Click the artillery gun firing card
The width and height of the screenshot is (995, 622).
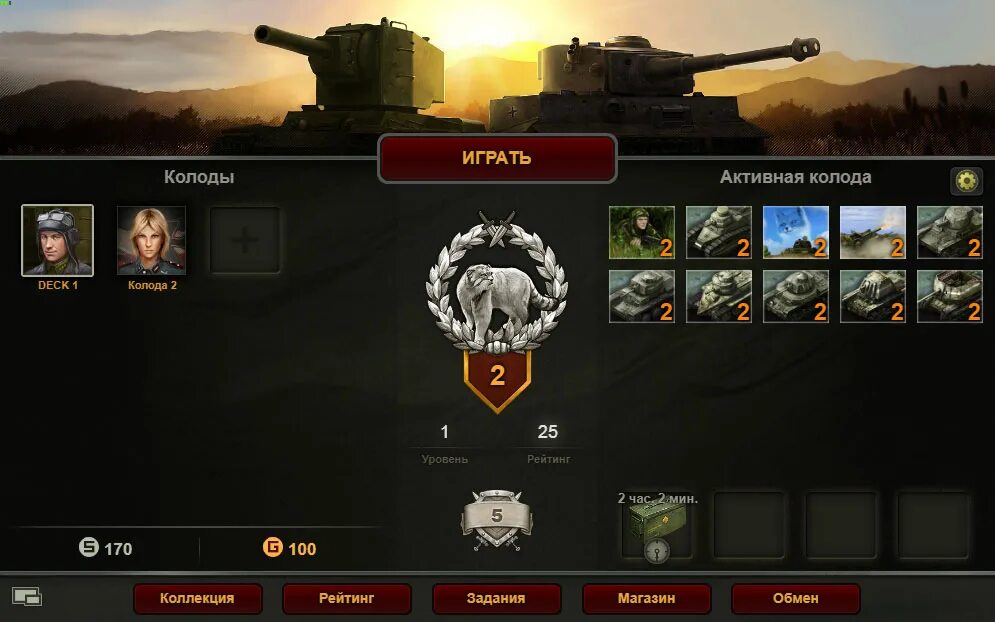pyautogui.click(x=873, y=232)
